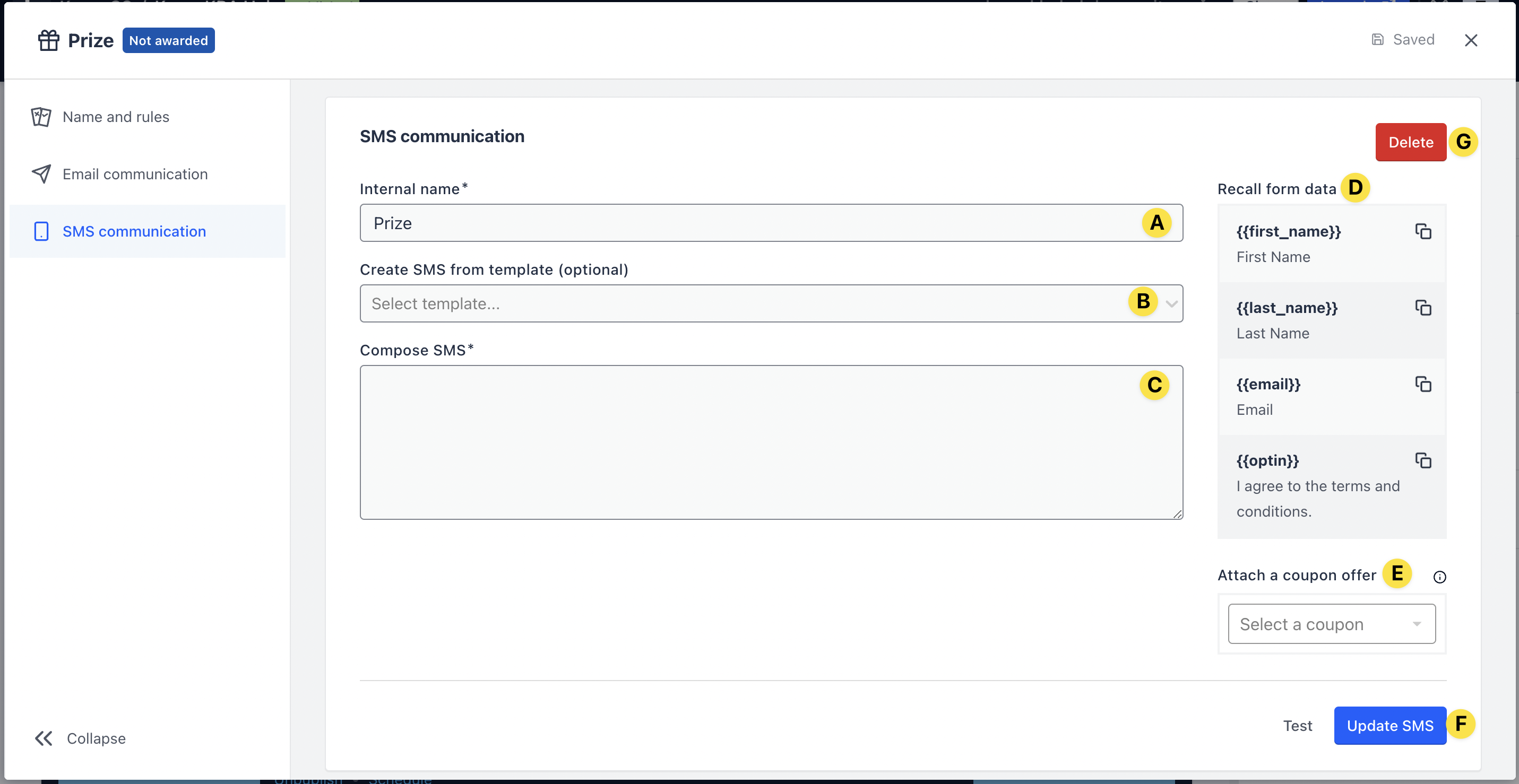Viewport: 1519px width, 784px height.
Task: Click the Compose SMS text area
Action: (771, 442)
